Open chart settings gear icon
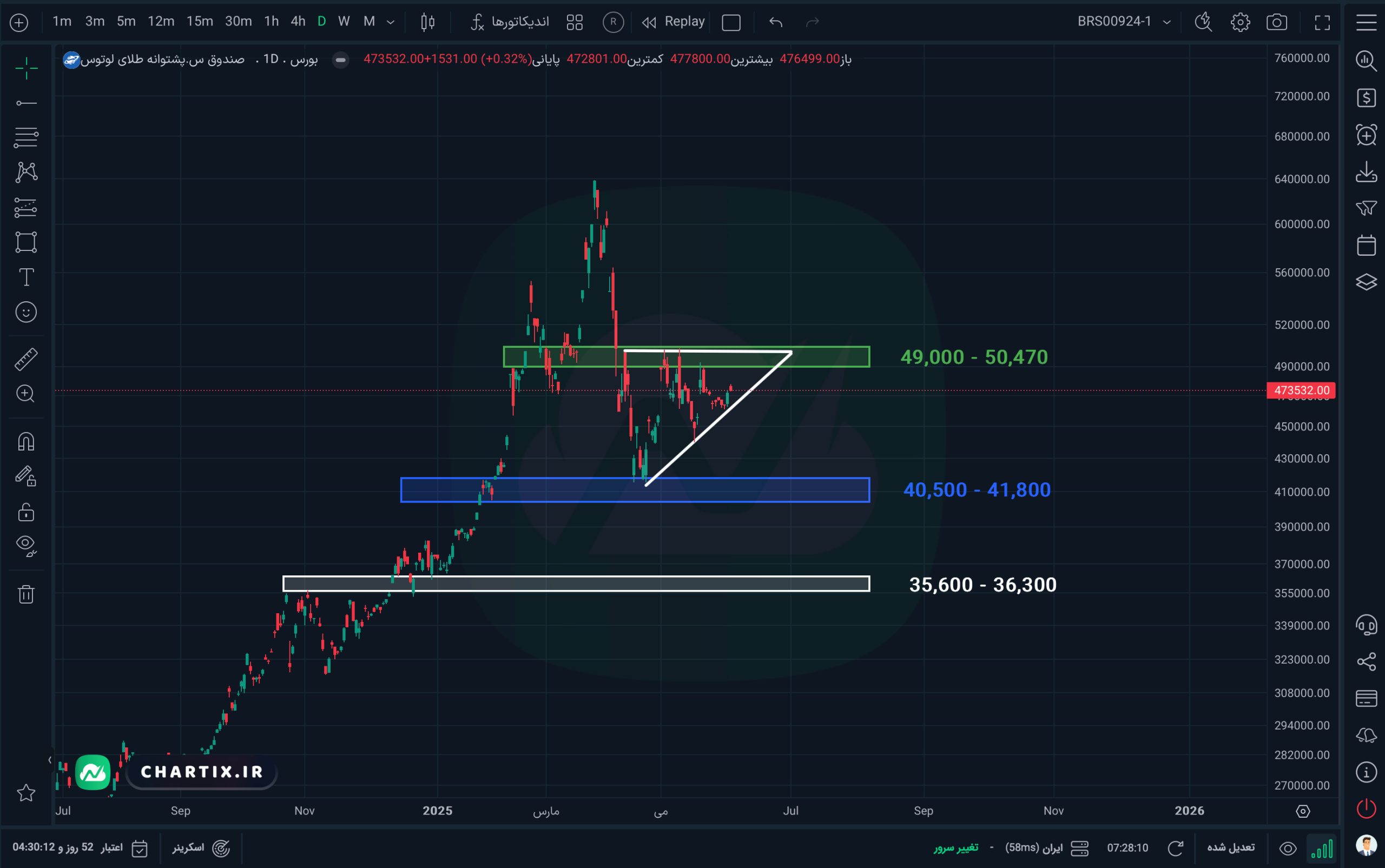This screenshot has width=1385, height=868. (1241, 22)
